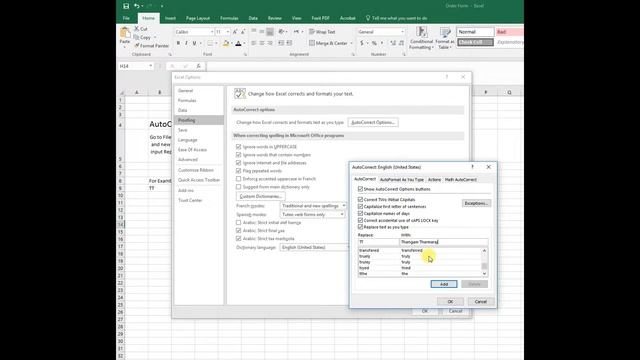Click Custom Dictionaries button

[x=260, y=196]
